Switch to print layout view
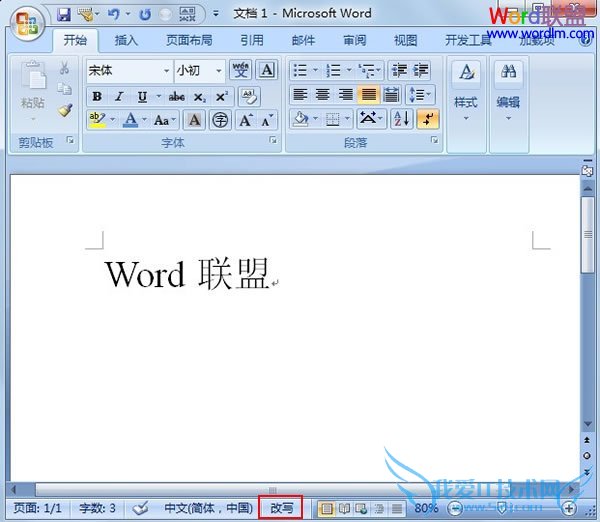The width and height of the screenshot is (600, 522). (x=326, y=508)
